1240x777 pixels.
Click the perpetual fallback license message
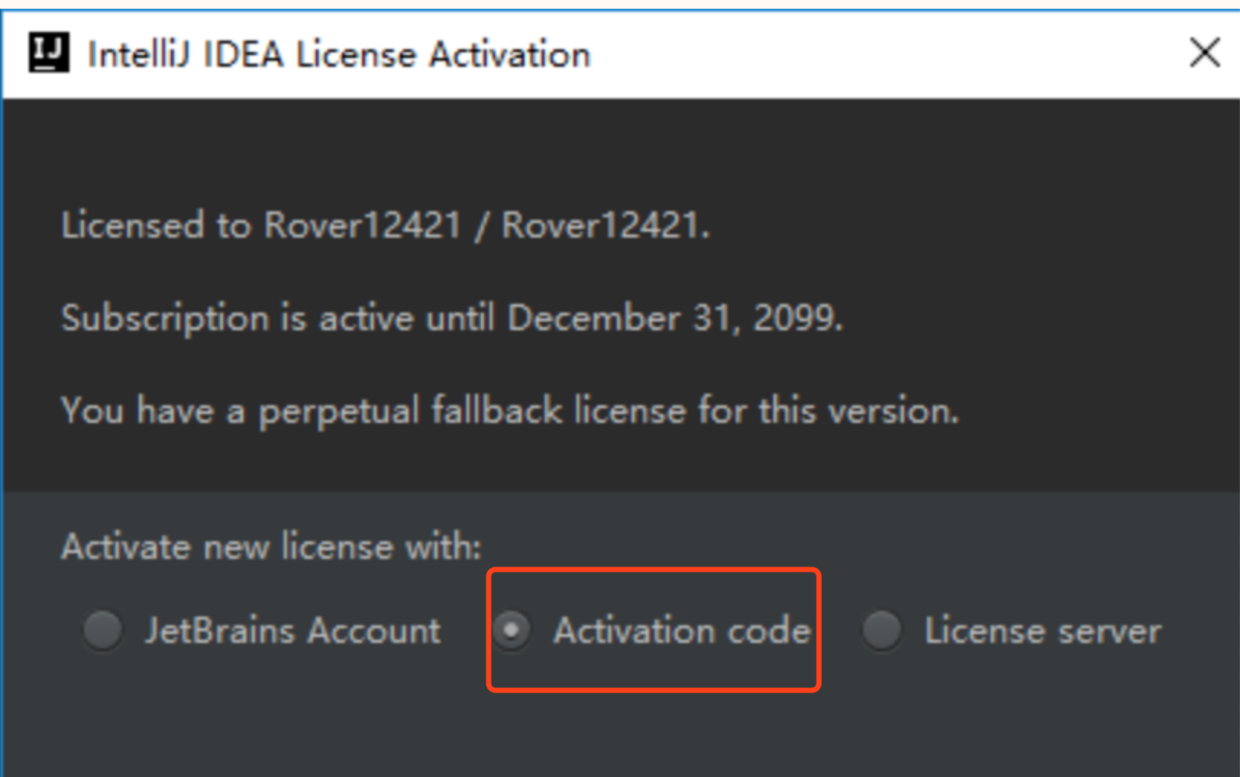click(510, 411)
